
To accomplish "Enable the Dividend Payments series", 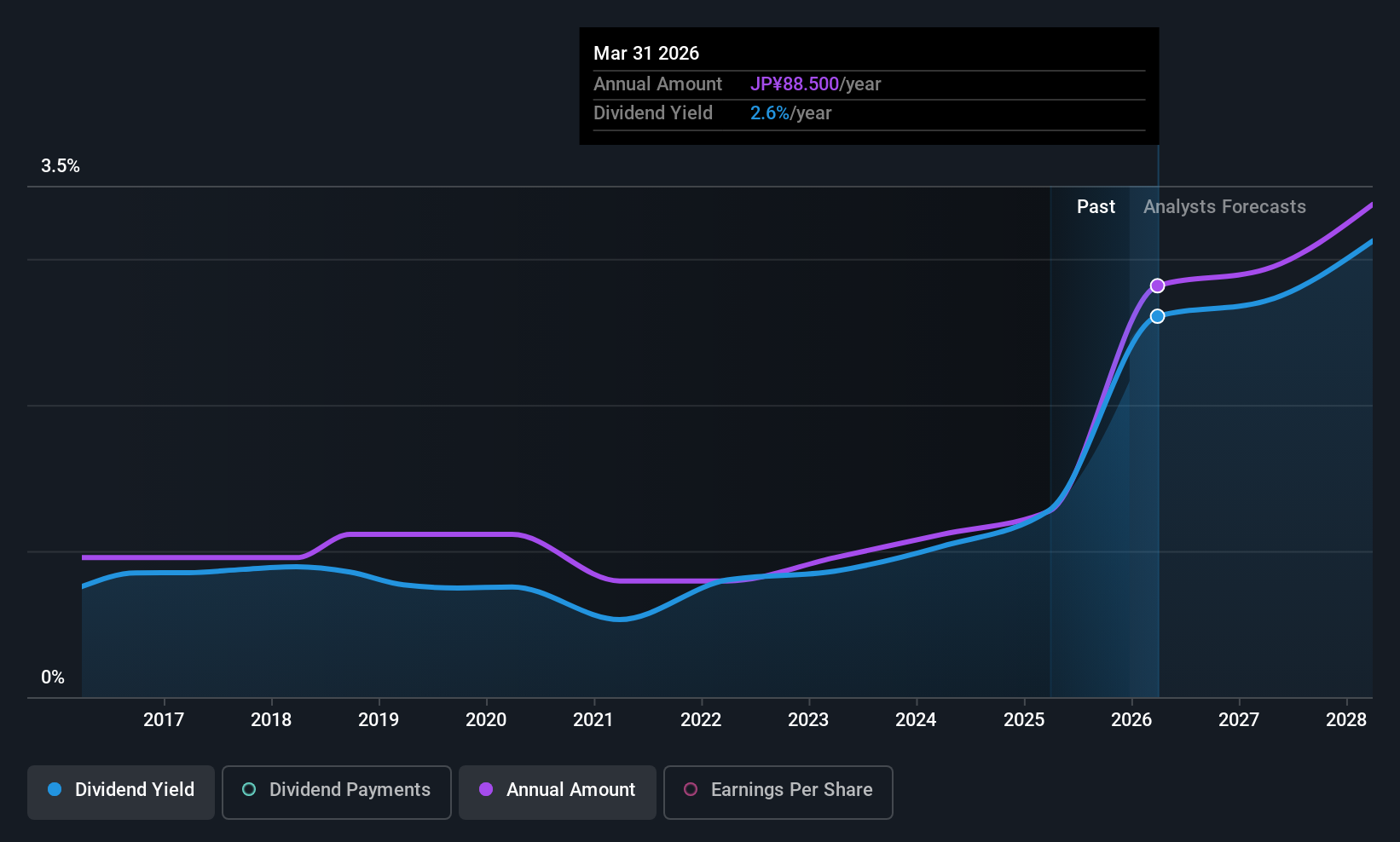I will click(x=337, y=792).
